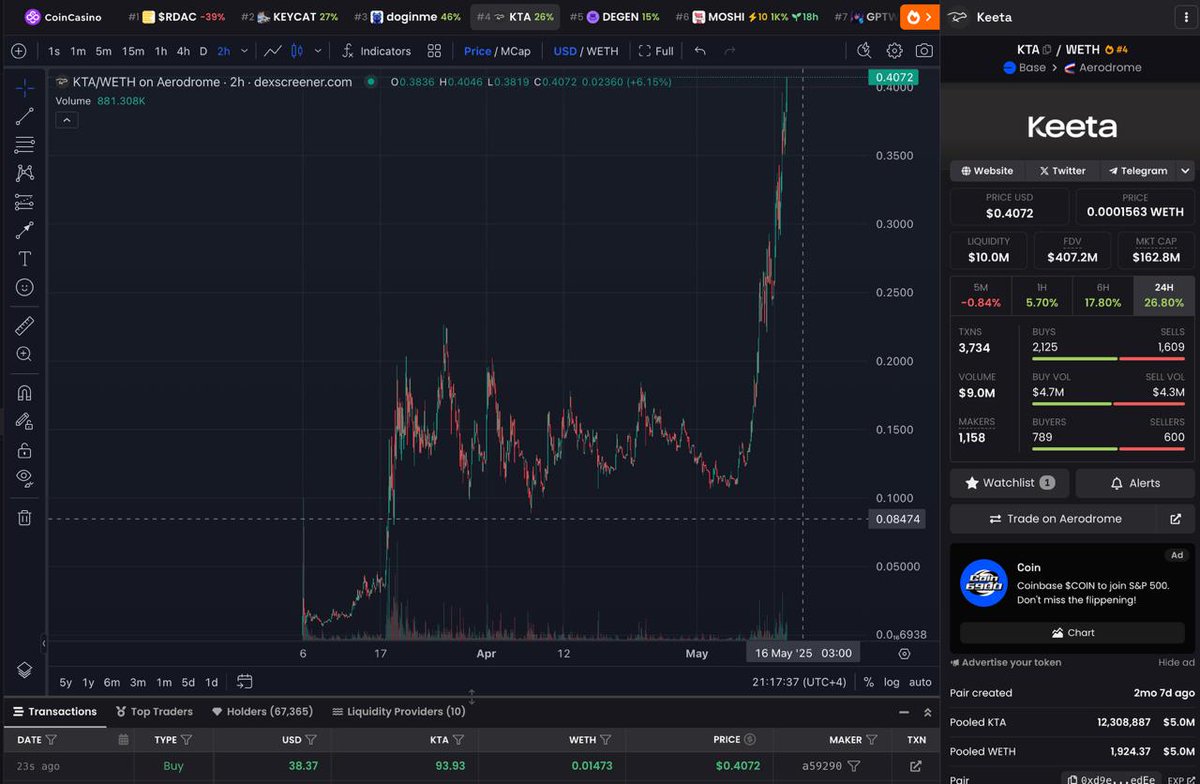1200x784 pixels.
Task: Set the date range to 6m
Action: coord(111,682)
